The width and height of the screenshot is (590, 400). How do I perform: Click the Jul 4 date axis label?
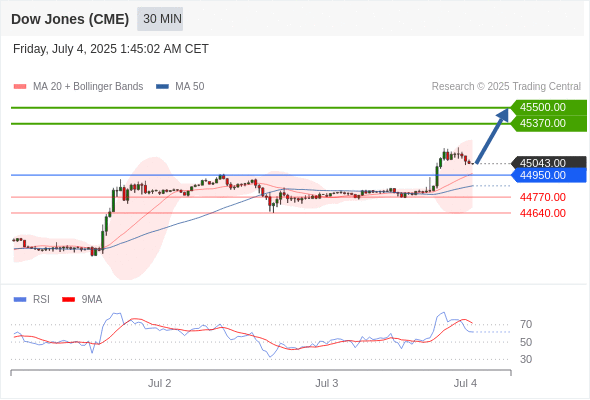465,383
